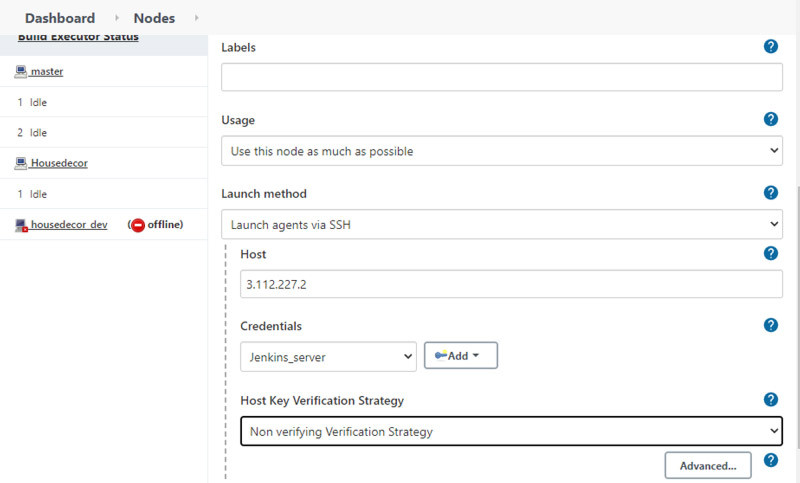Open help for Host field
This screenshot has width=800, height=483.
tap(770, 253)
